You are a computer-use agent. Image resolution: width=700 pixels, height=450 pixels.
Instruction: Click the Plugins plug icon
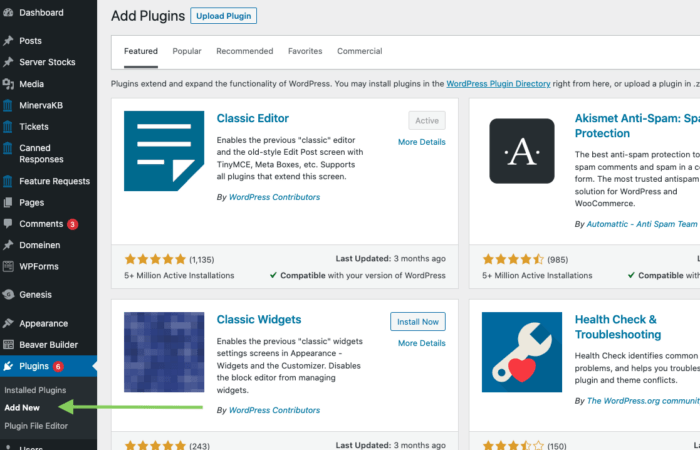coord(9,366)
